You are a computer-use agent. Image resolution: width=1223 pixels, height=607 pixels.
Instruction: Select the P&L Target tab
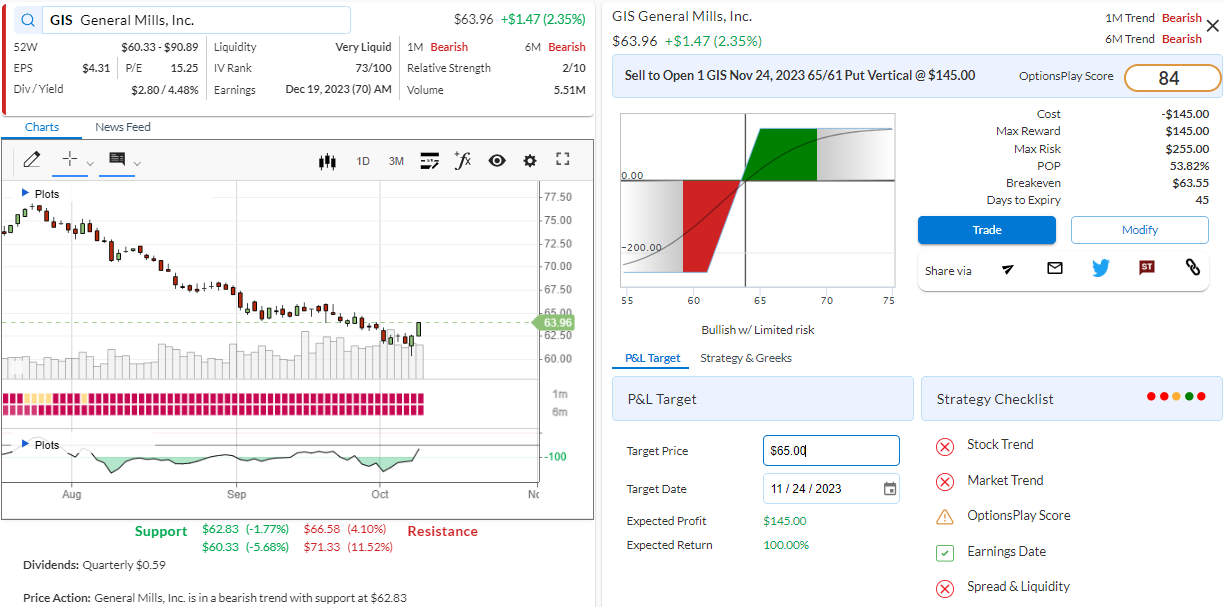click(651, 358)
